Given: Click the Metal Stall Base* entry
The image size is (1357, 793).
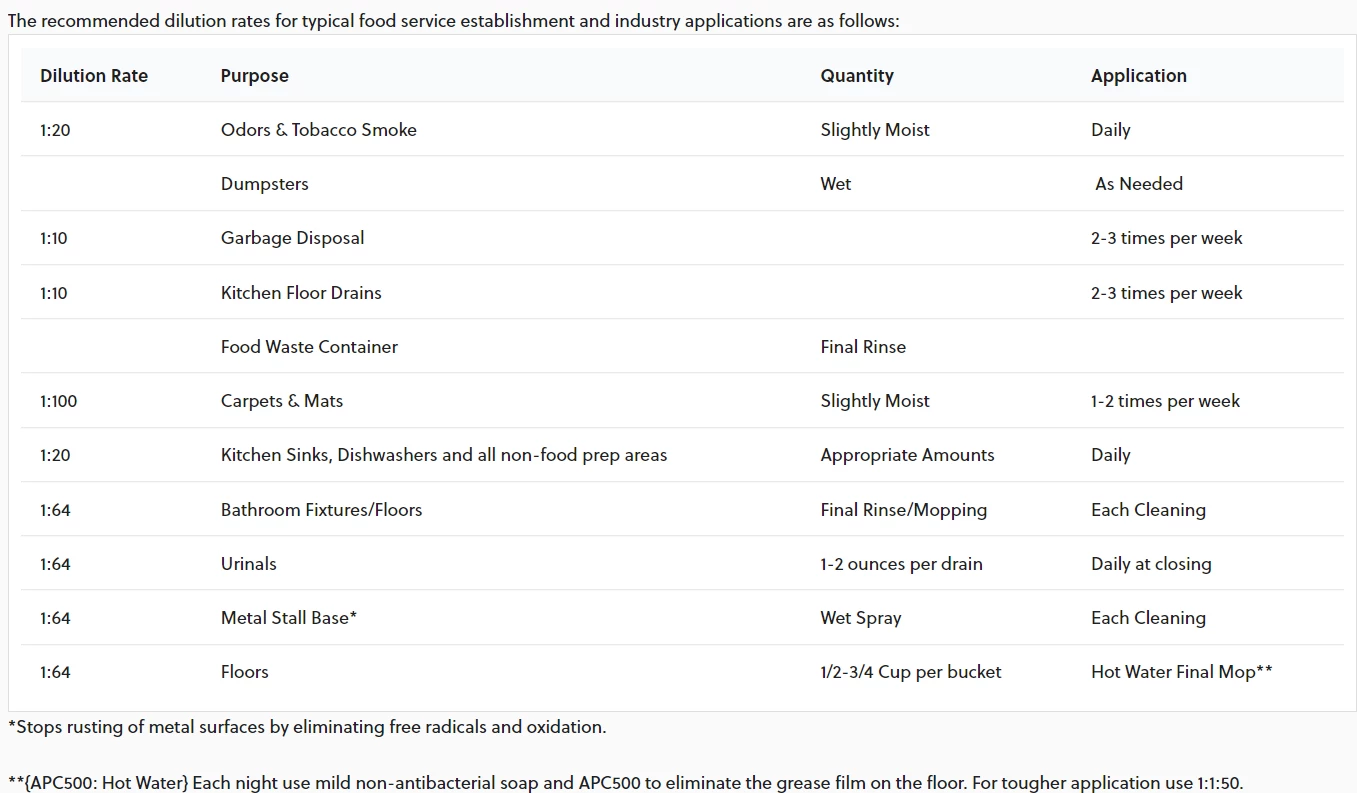Looking at the screenshot, I should [289, 618].
